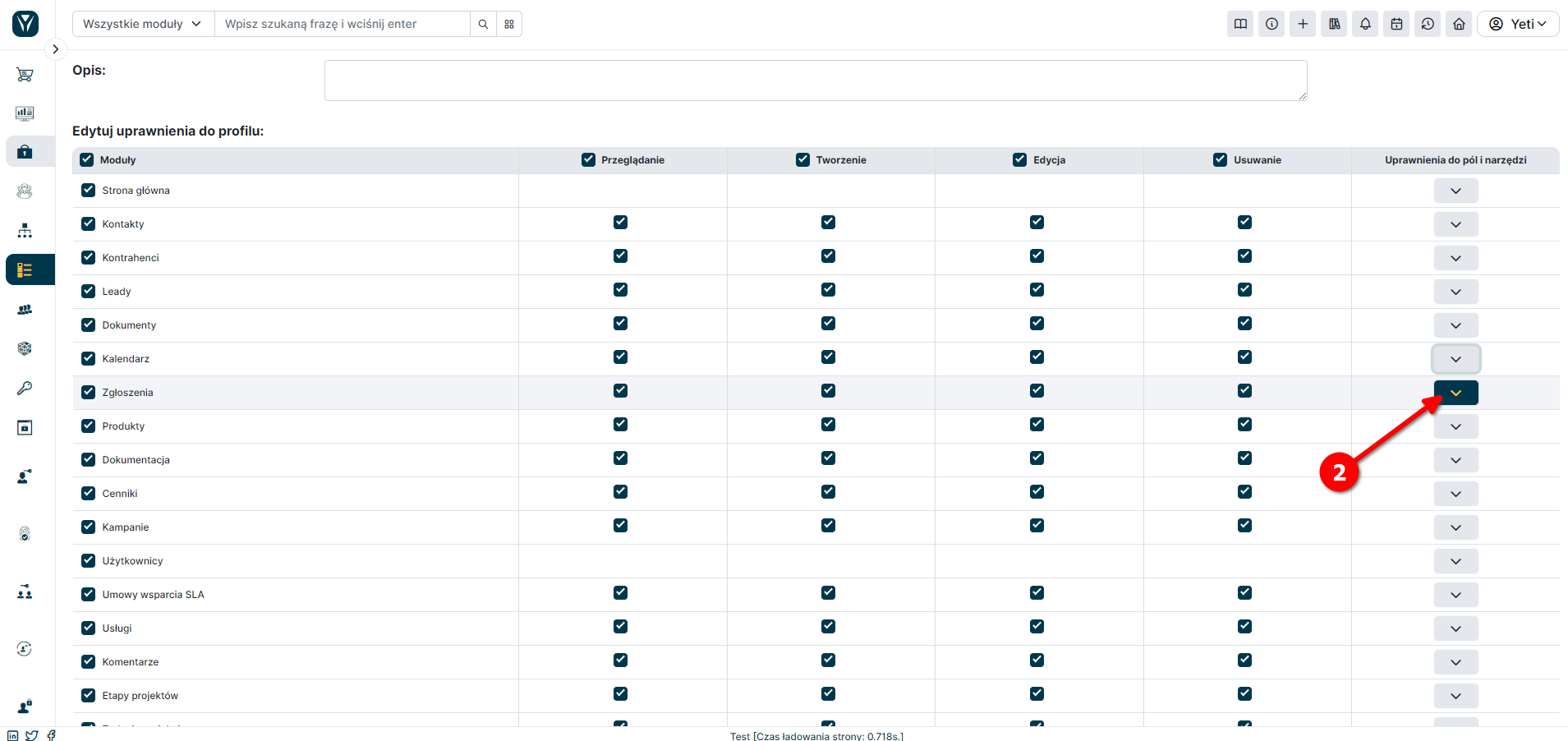Image resolution: width=1568 pixels, height=741 pixels.
Task: Expand field permissions for Kontrahenci
Action: (1455, 258)
